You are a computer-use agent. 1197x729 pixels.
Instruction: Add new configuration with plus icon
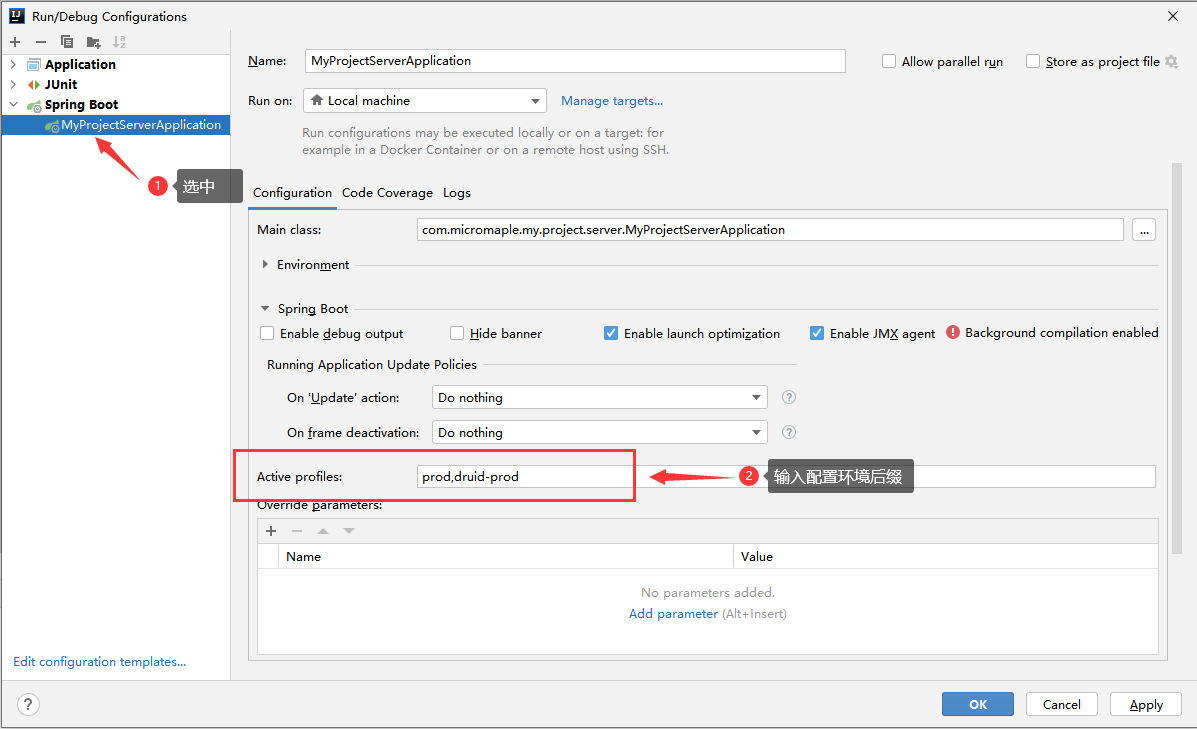tap(15, 42)
